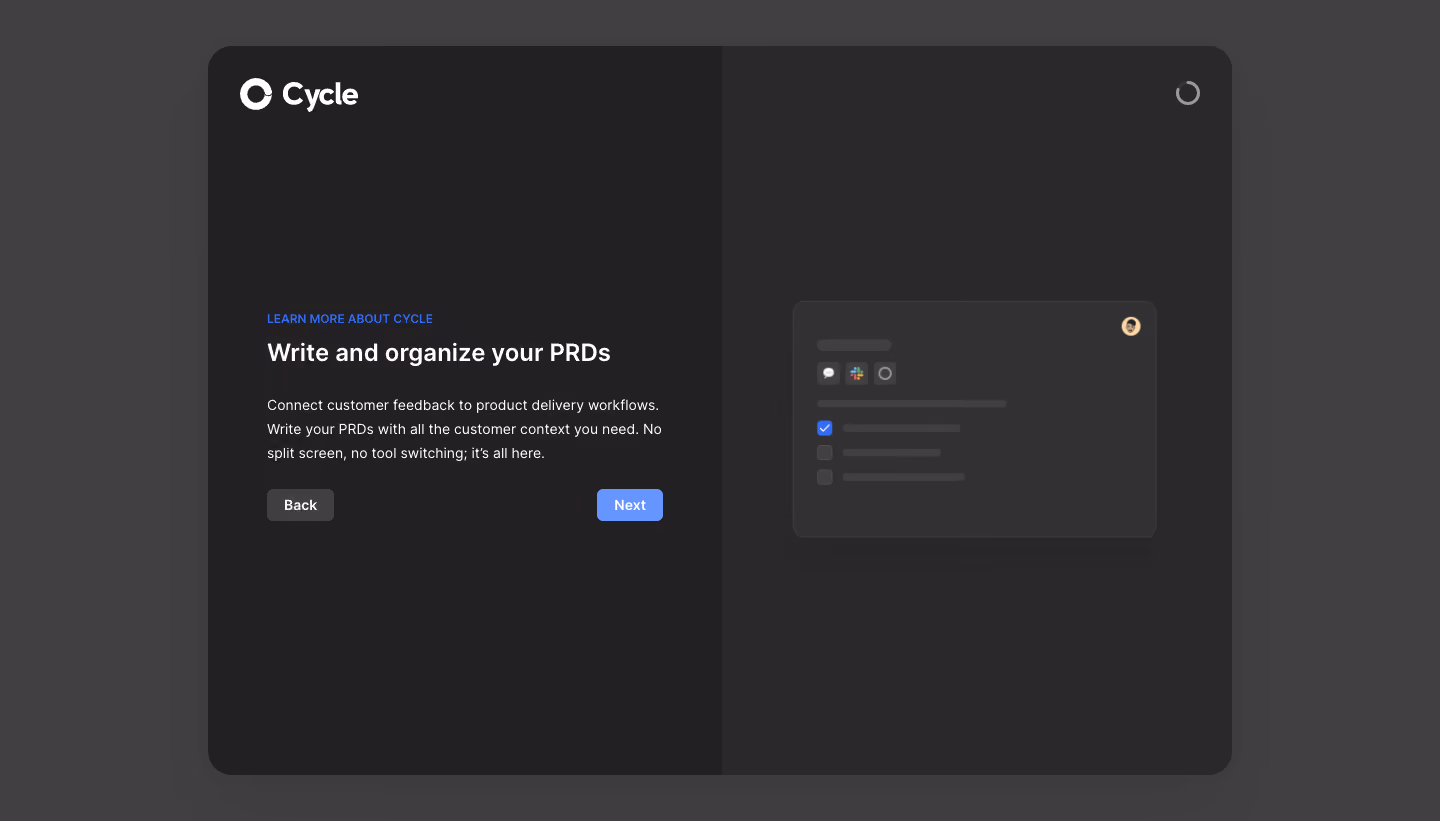The image size is (1440, 821).
Task: Click the user avatar on the preview card
Action: (x=1131, y=326)
